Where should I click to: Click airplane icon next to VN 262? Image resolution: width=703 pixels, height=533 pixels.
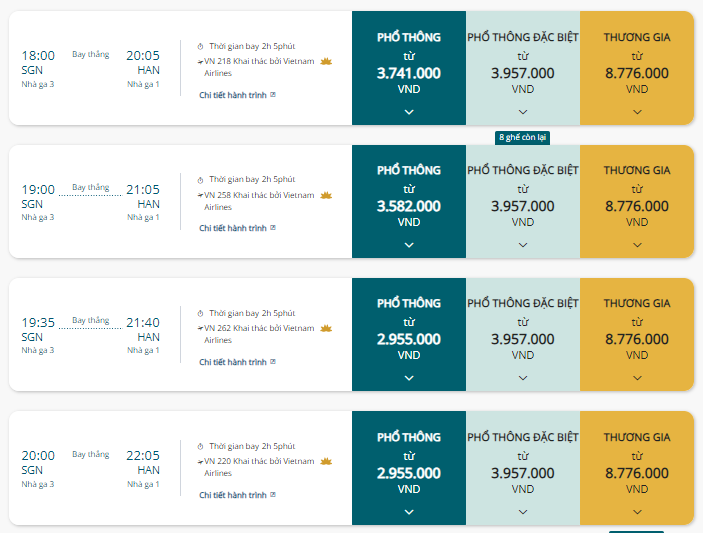[200, 328]
